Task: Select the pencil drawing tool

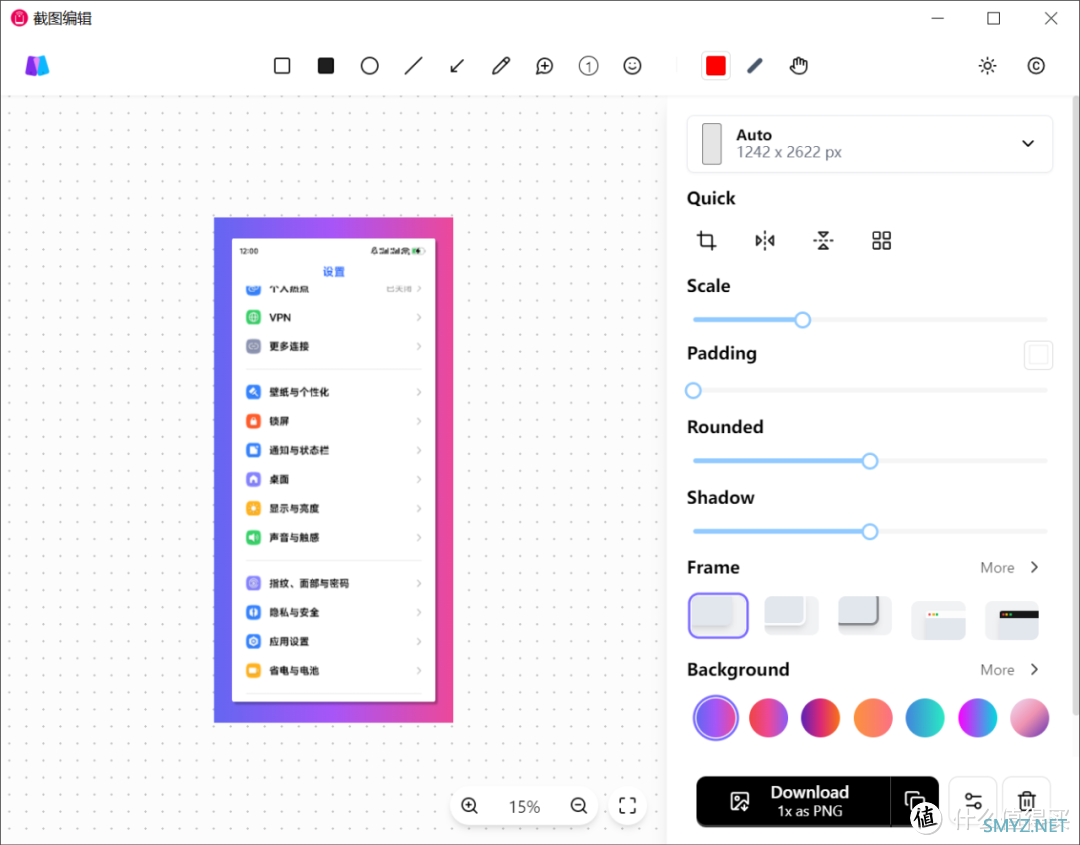Action: pyautogui.click(x=501, y=66)
